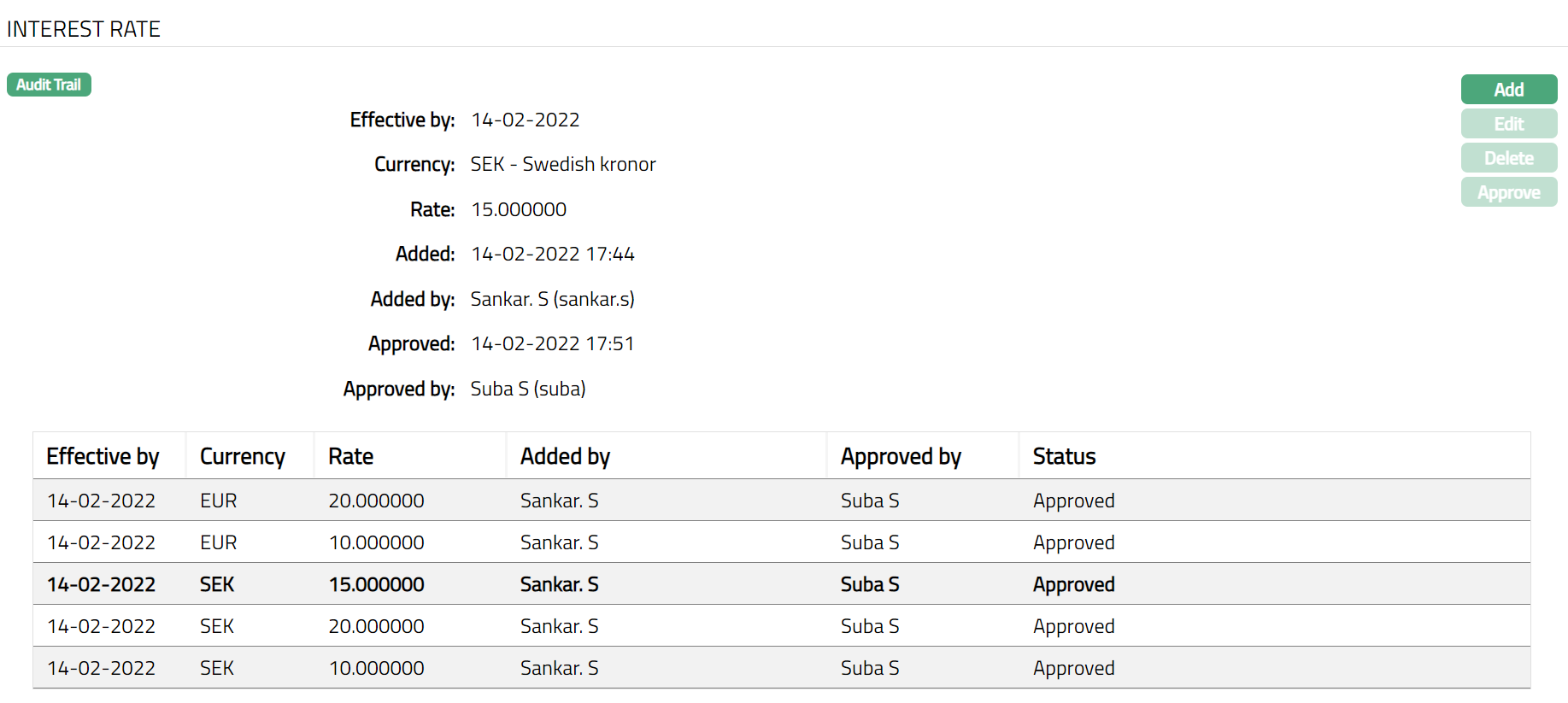Sort table by Added by header
This screenshot has height=703, width=1568.
click(565, 456)
